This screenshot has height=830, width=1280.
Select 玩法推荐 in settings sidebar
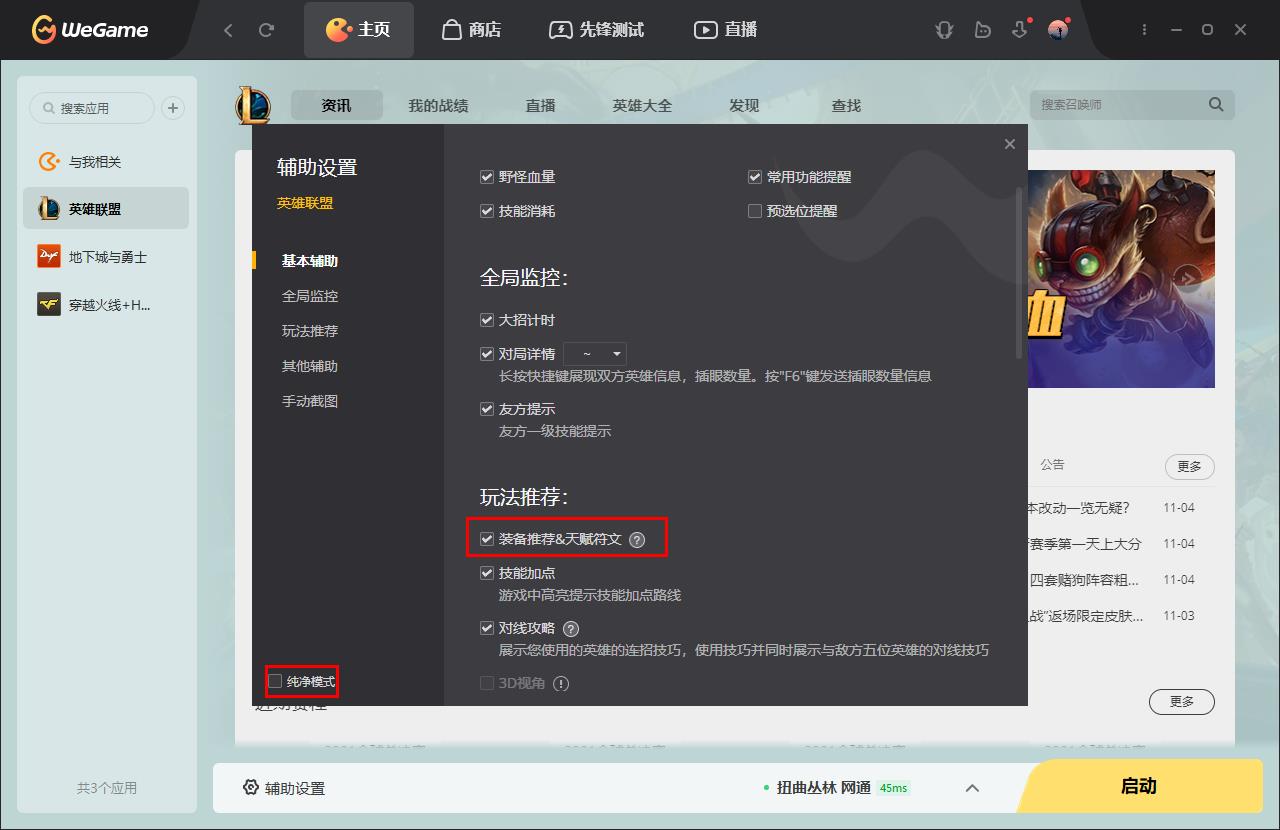310,331
